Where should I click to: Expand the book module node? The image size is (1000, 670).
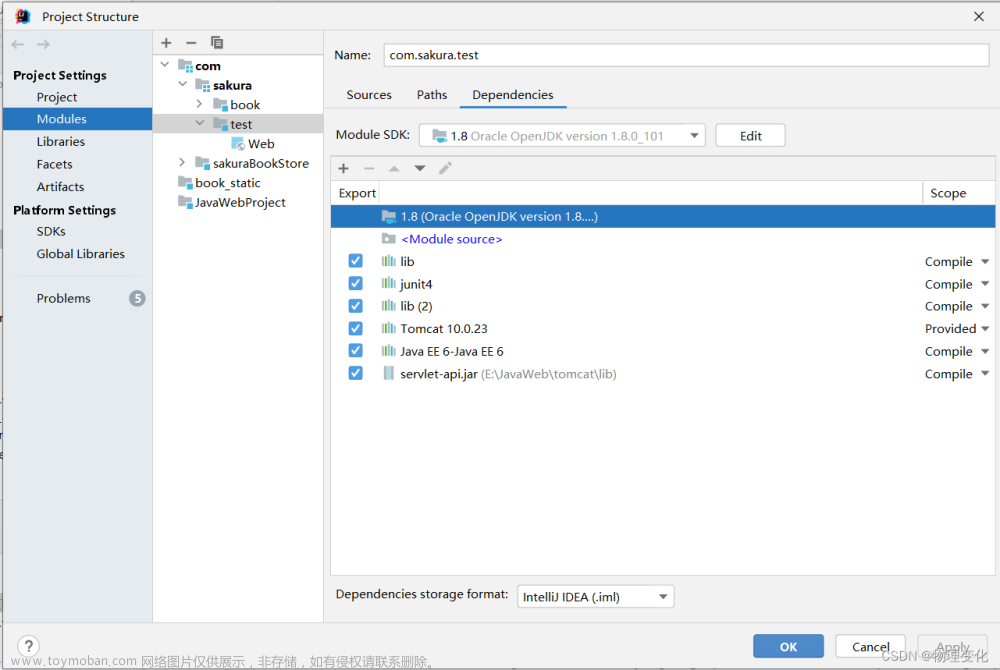click(199, 103)
